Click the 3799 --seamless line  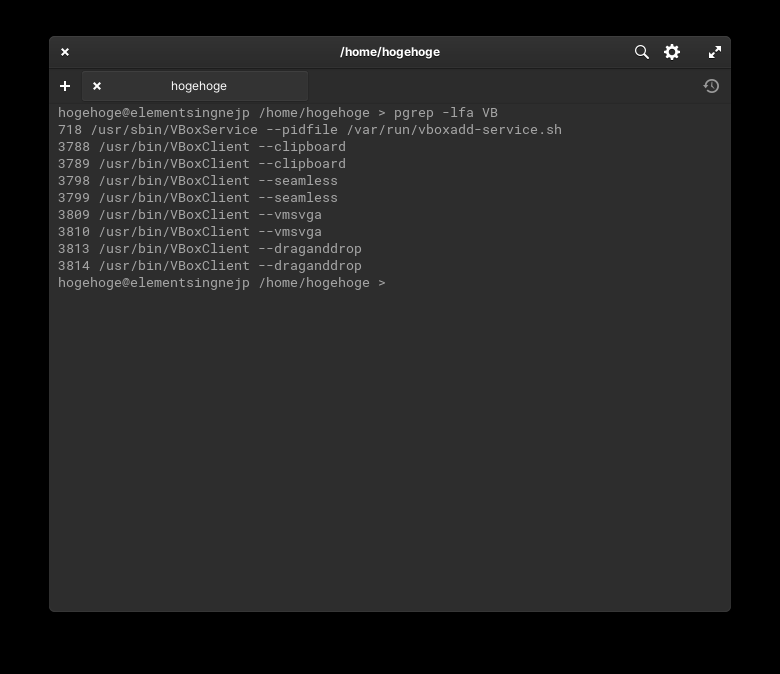pos(198,197)
